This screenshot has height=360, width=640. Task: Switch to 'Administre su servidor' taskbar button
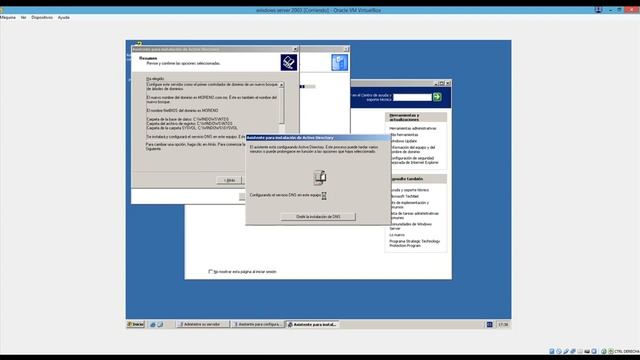[202, 324]
